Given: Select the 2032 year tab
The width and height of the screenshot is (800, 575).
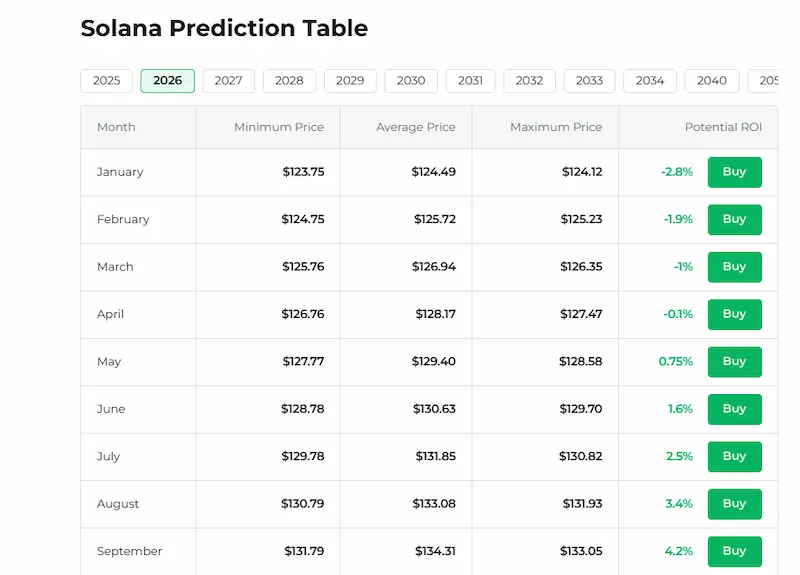Looking at the screenshot, I should (529, 81).
